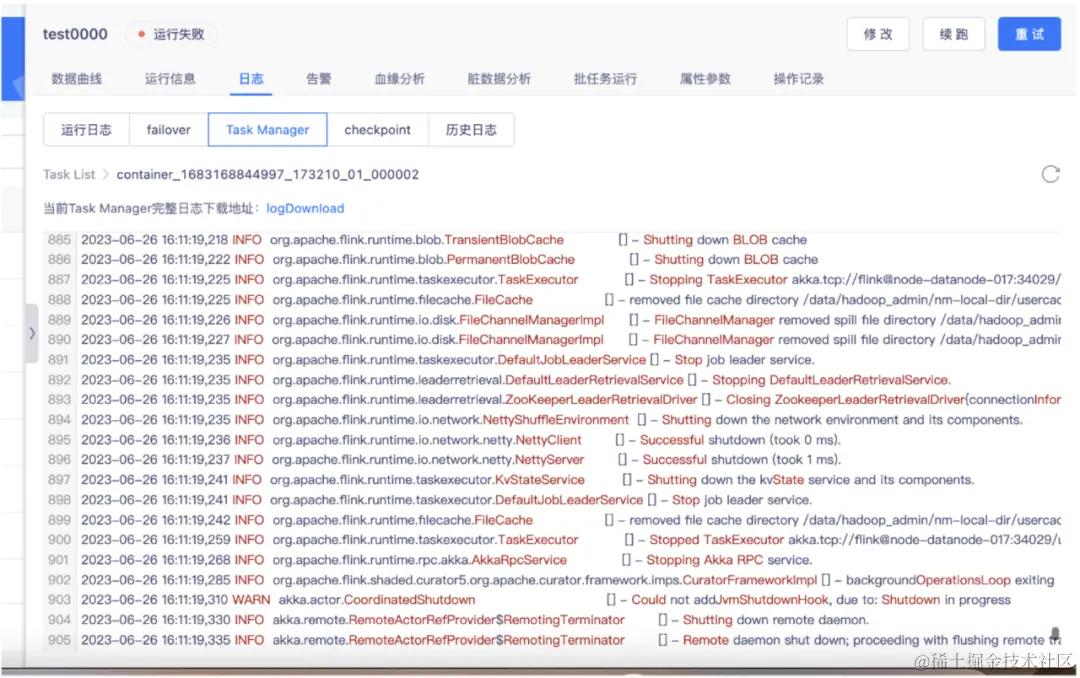Click log line 891 Stop job leader service

(x=551, y=360)
